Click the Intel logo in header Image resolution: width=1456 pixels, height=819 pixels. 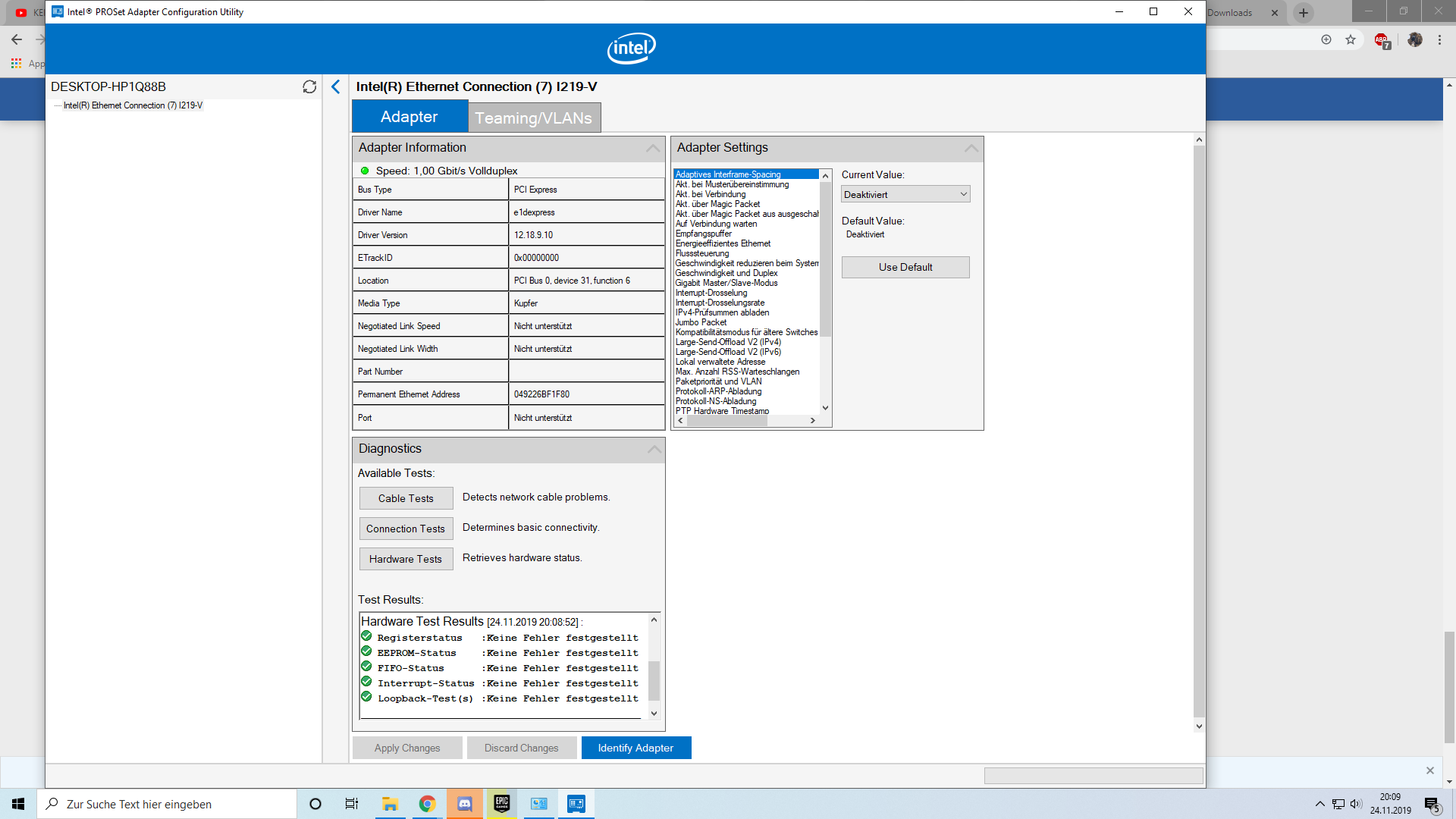(x=631, y=49)
